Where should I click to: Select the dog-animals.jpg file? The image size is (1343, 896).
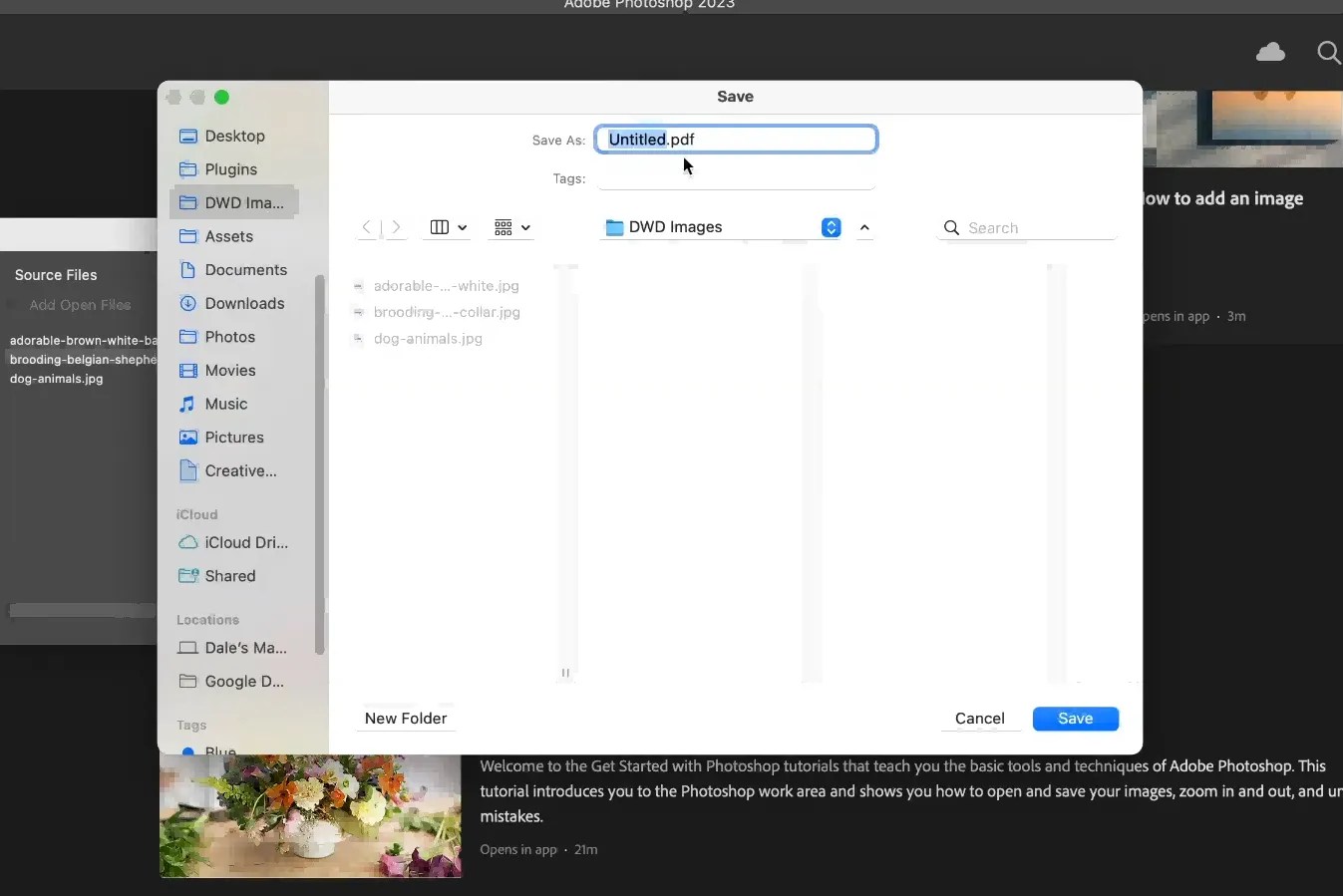pyautogui.click(x=428, y=339)
